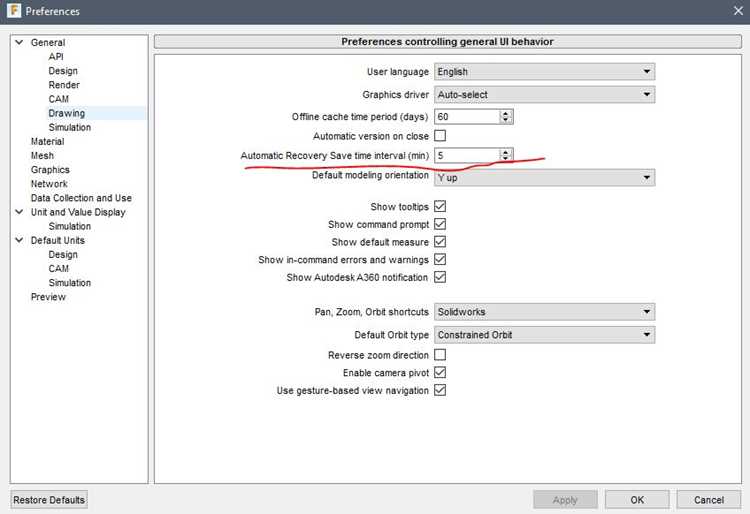
Task: Enable Reverse zoom direction
Action: [x=440, y=355]
